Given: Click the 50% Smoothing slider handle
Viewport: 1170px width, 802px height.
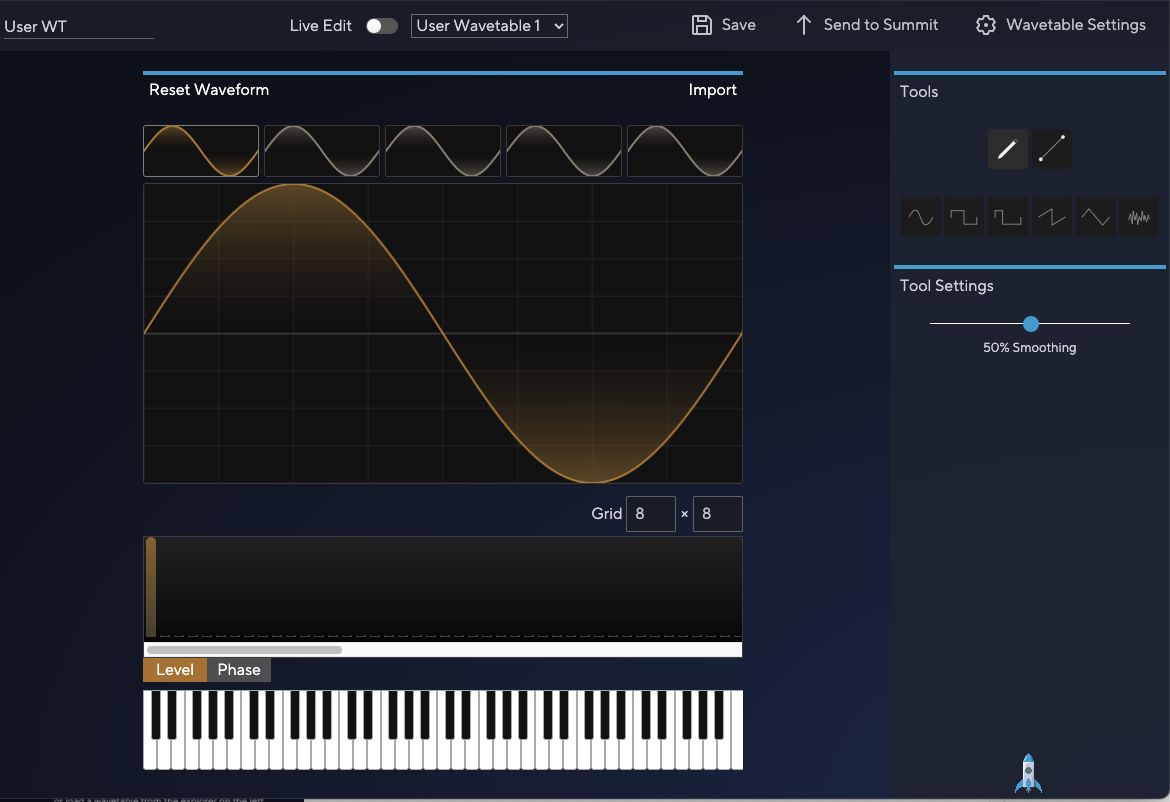Looking at the screenshot, I should pos(1030,324).
